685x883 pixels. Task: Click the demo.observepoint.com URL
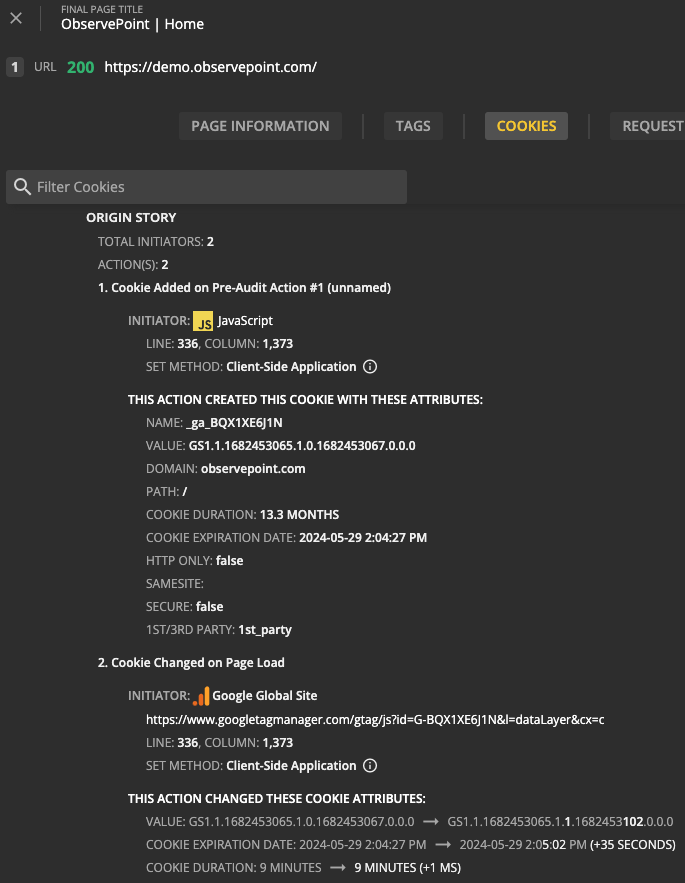[210, 67]
